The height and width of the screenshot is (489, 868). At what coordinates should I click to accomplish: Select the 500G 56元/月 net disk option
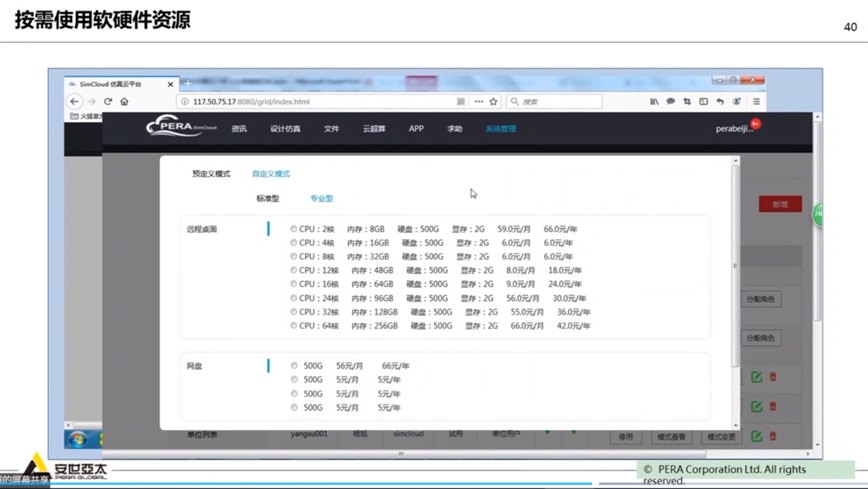coord(293,366)
